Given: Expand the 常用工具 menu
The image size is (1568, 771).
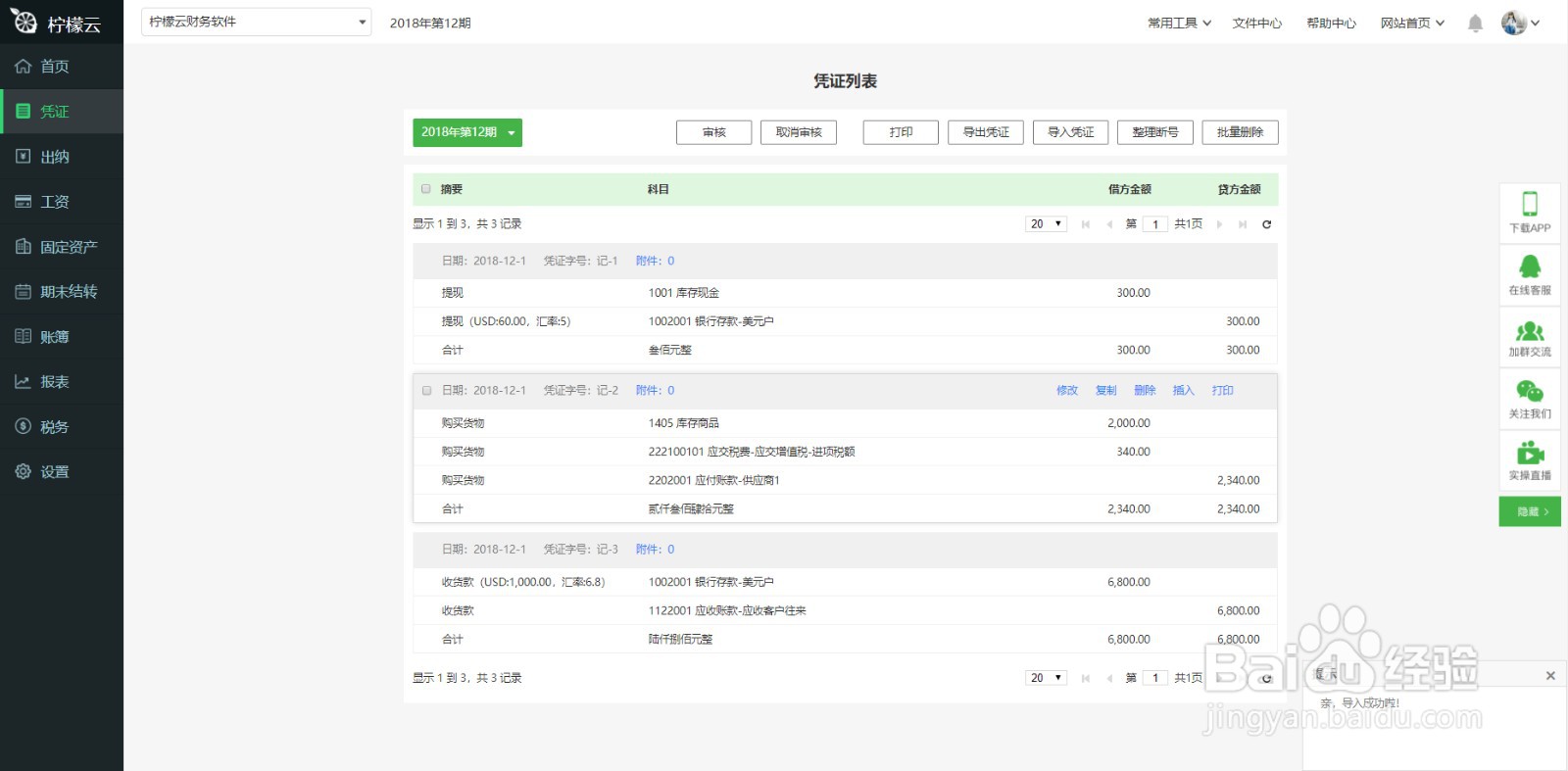Looking at the screenshot, I should (1180, 23).
